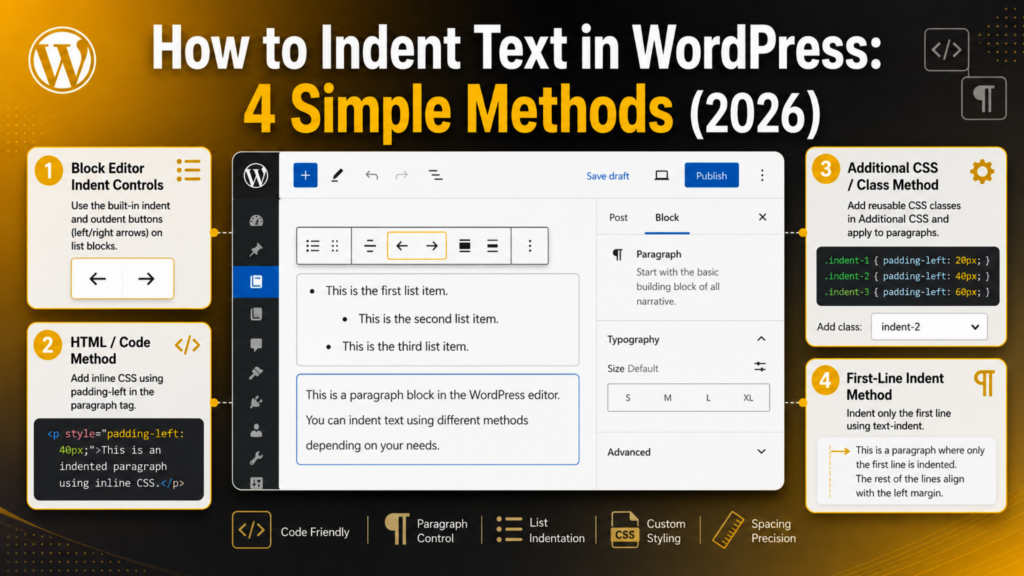Open the Users sidebar icon
The height and width of the screenshot is (576, 1024).
coord(256,430)
